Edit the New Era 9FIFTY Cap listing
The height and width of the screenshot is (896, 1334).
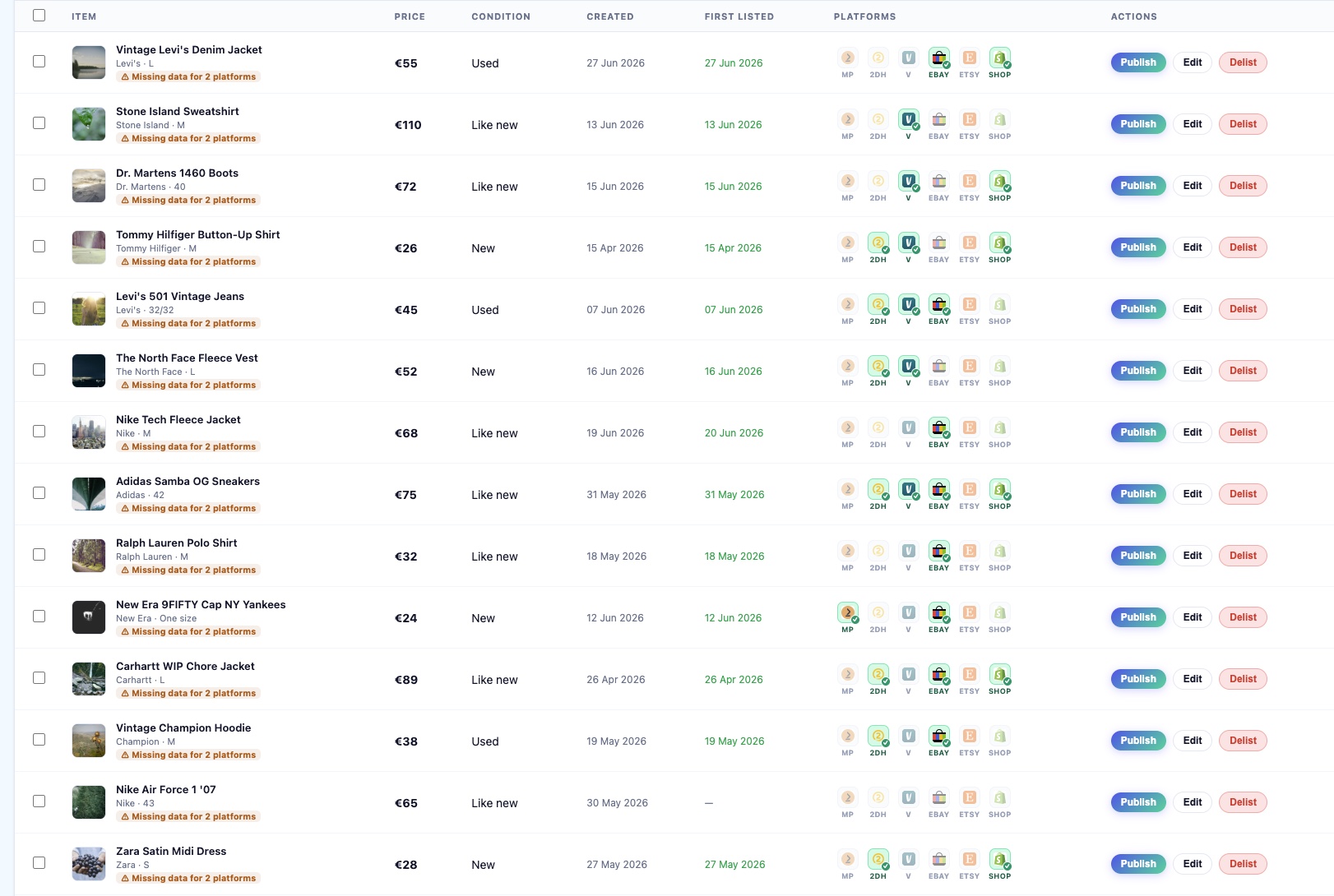coord(1193,617)
